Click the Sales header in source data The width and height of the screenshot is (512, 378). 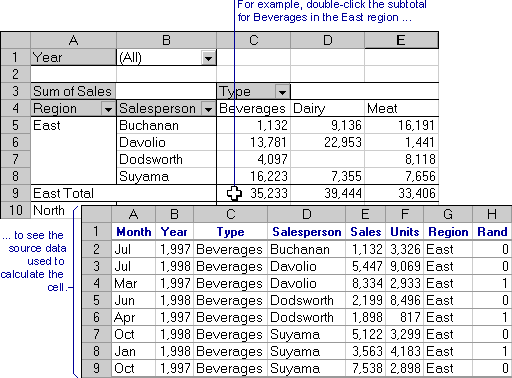366,232
